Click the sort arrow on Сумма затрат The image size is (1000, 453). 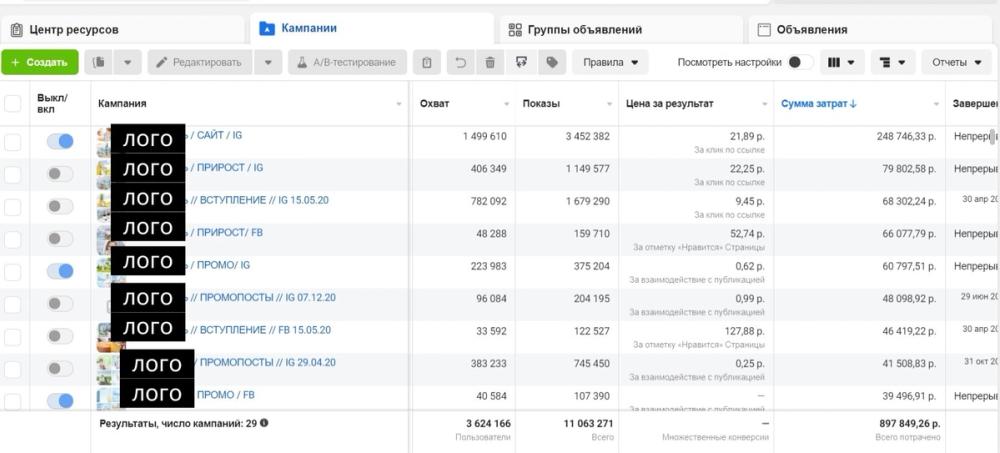pyautogui.click(x=853, y=104)
